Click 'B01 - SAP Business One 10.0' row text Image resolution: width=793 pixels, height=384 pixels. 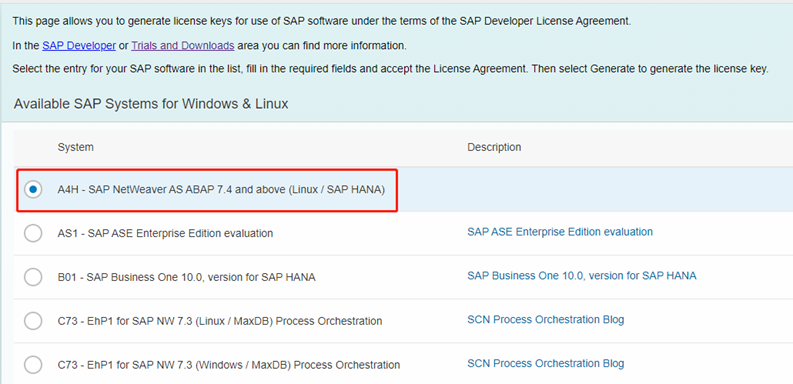click(x=187, y=277)
